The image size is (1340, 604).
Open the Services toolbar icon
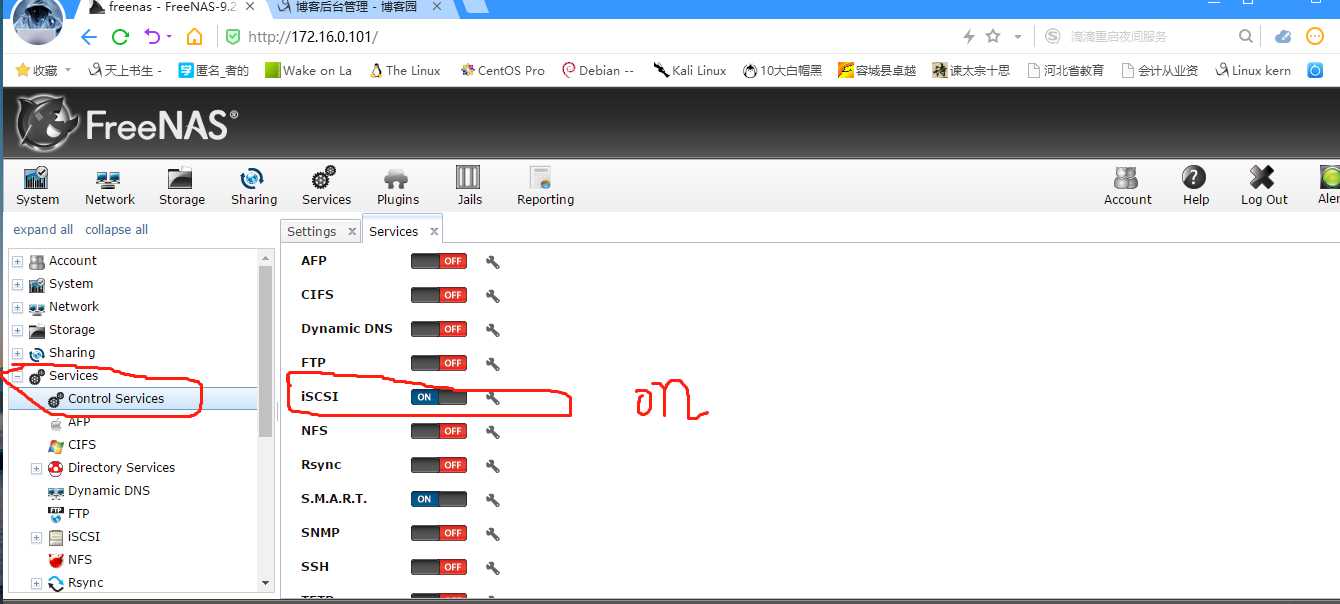326,186
